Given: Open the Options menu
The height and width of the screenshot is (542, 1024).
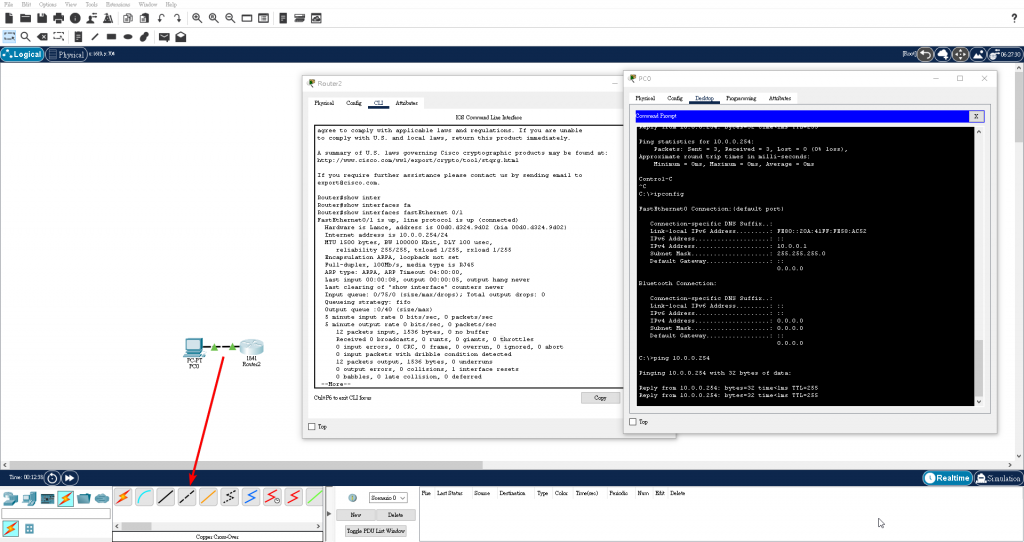Looking at the screenshot, I should pos(47,5).
